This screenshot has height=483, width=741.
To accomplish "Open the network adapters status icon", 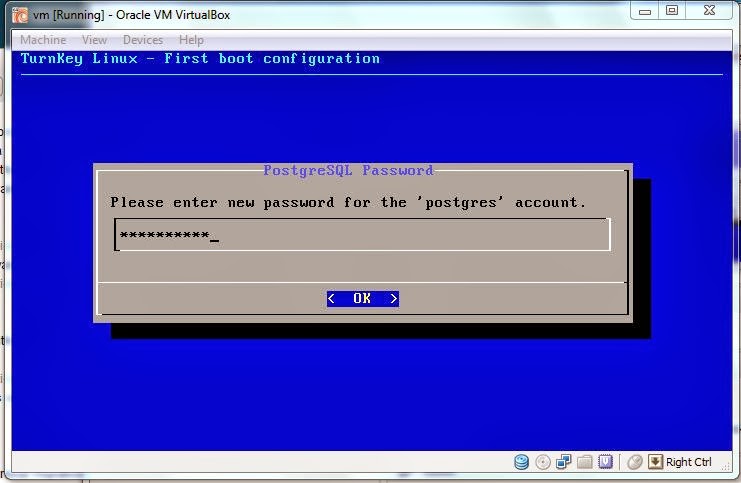I will click(563, 461).
